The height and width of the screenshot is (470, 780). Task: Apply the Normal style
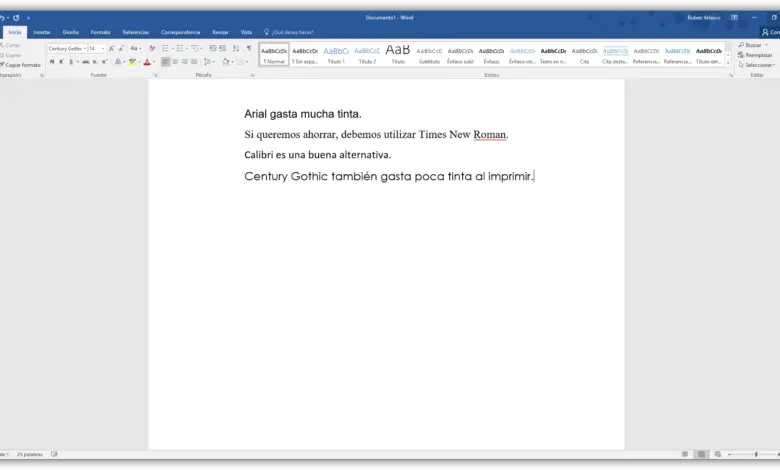tap(274, 55)
